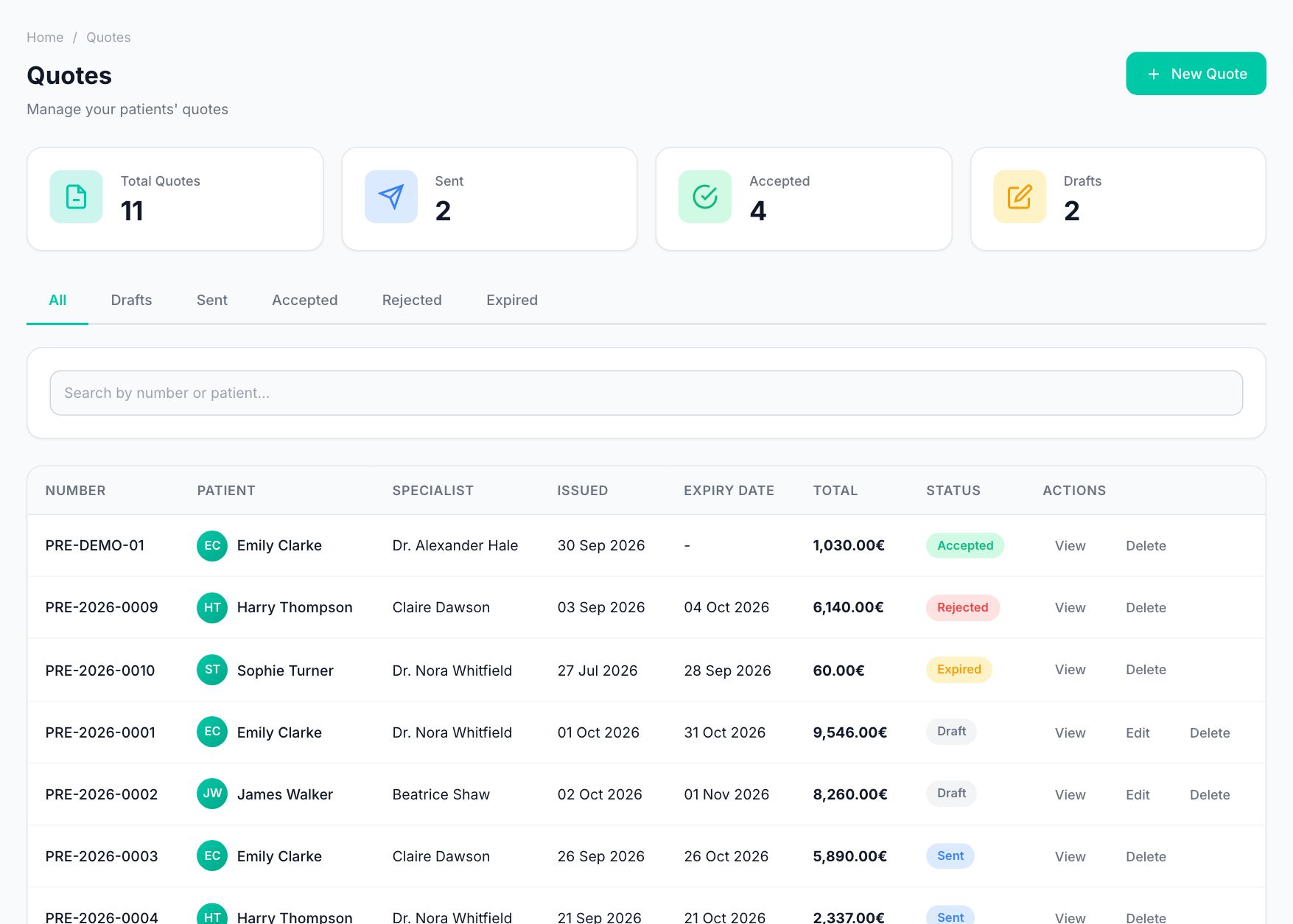The height and width of the screenshot is (924, 1293).
Task: Edit draft quote PRE-2026-0002
Action: click(x=1138, y=795)
